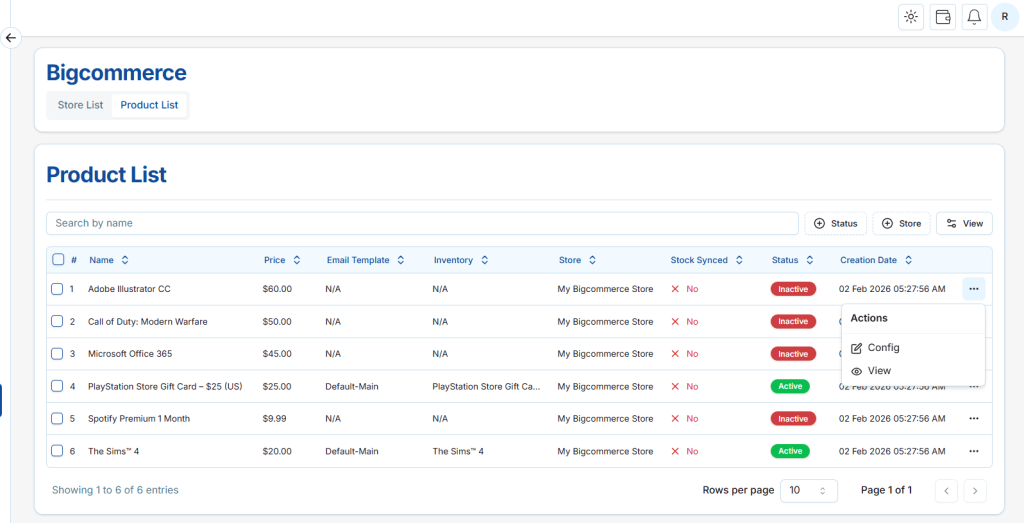
Task: Toggle the light/dark theme sun icon
Action: click(x=911, y=17)
